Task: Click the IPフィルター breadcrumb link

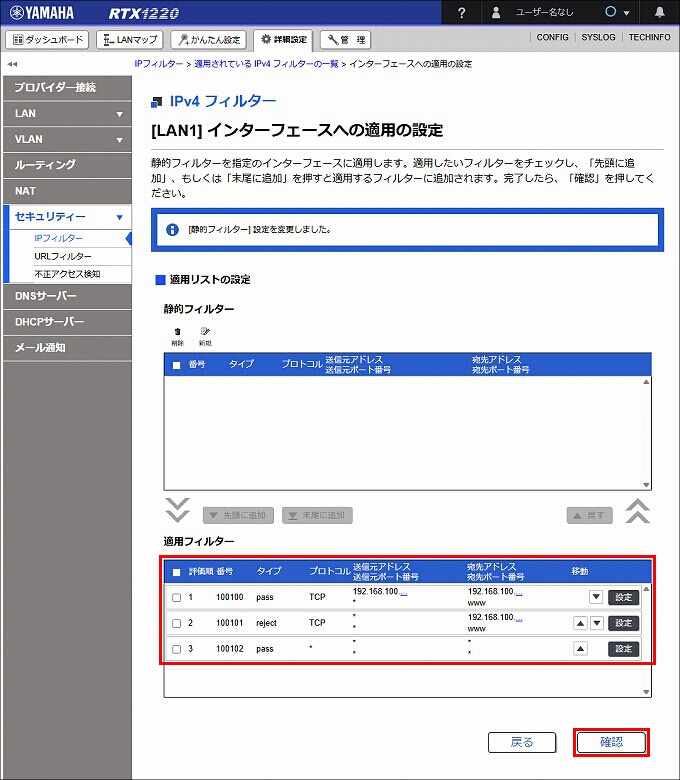Action: click(159, 64)
